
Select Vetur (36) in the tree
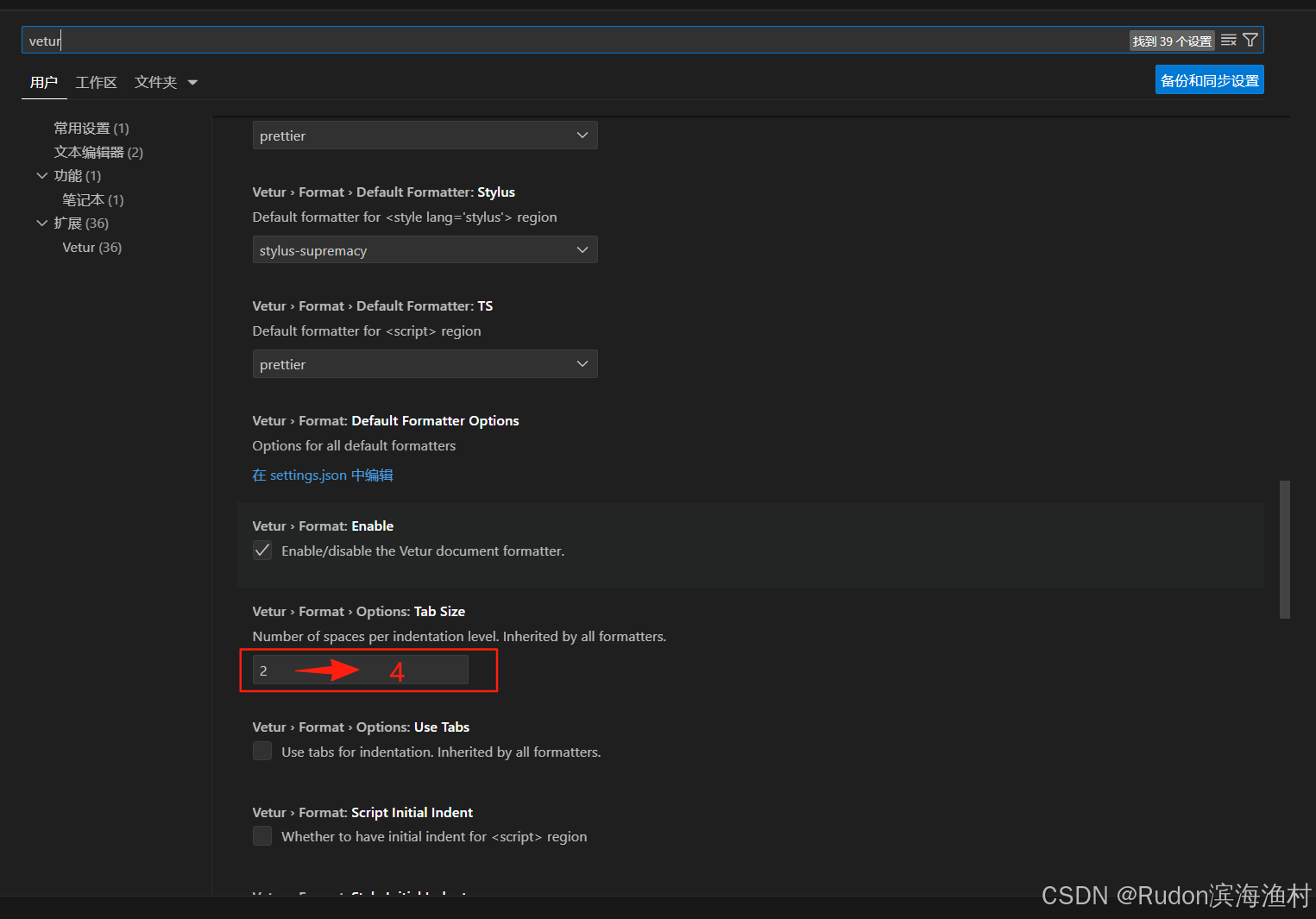tap(92, 247)
